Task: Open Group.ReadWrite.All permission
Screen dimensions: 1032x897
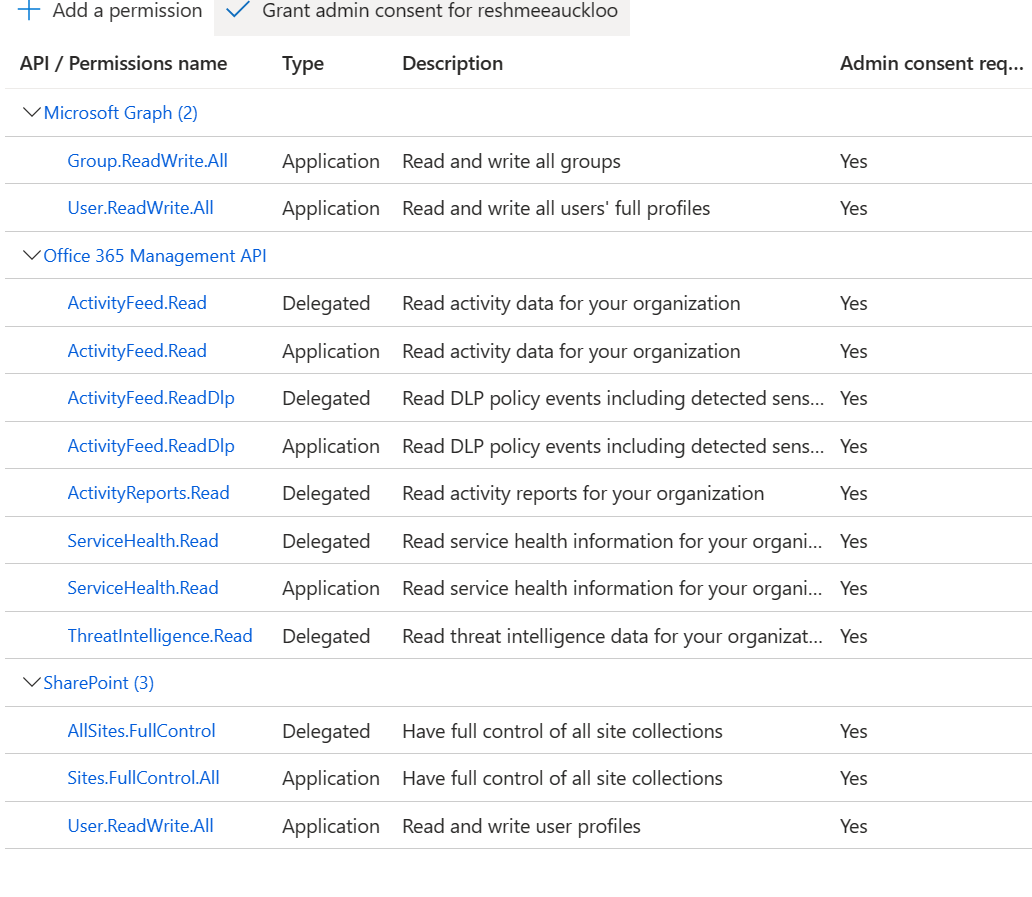Action: tap(147, 161)
